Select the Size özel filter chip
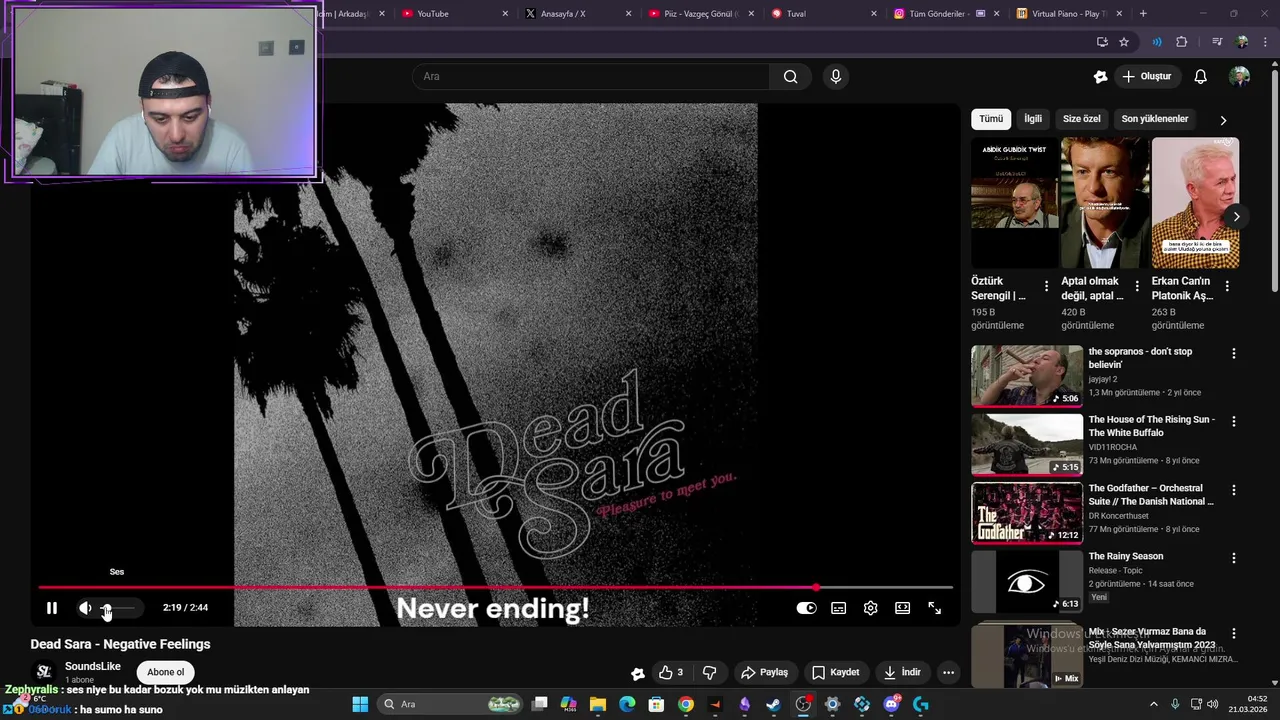 [1081, 119]
